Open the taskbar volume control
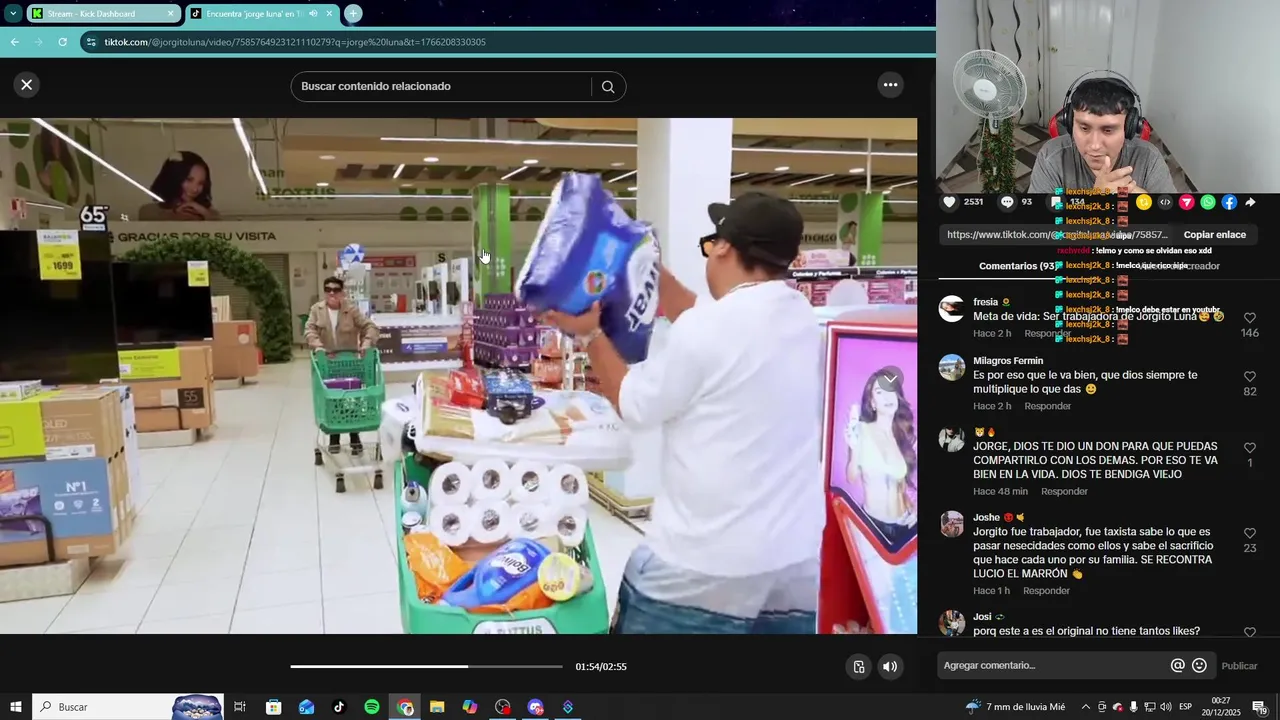Viewport: 1280px width, 720px height. 1165,707
